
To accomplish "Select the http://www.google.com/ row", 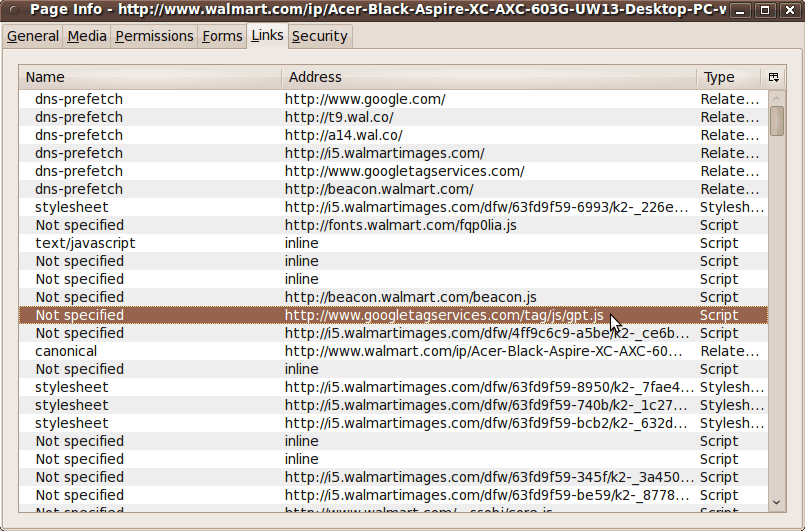I will [393, 99].
